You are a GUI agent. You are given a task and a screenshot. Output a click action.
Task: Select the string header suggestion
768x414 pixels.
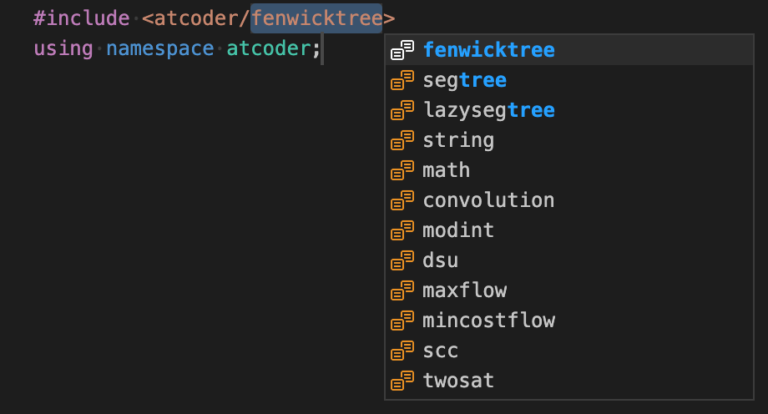[x=569, y=140]
